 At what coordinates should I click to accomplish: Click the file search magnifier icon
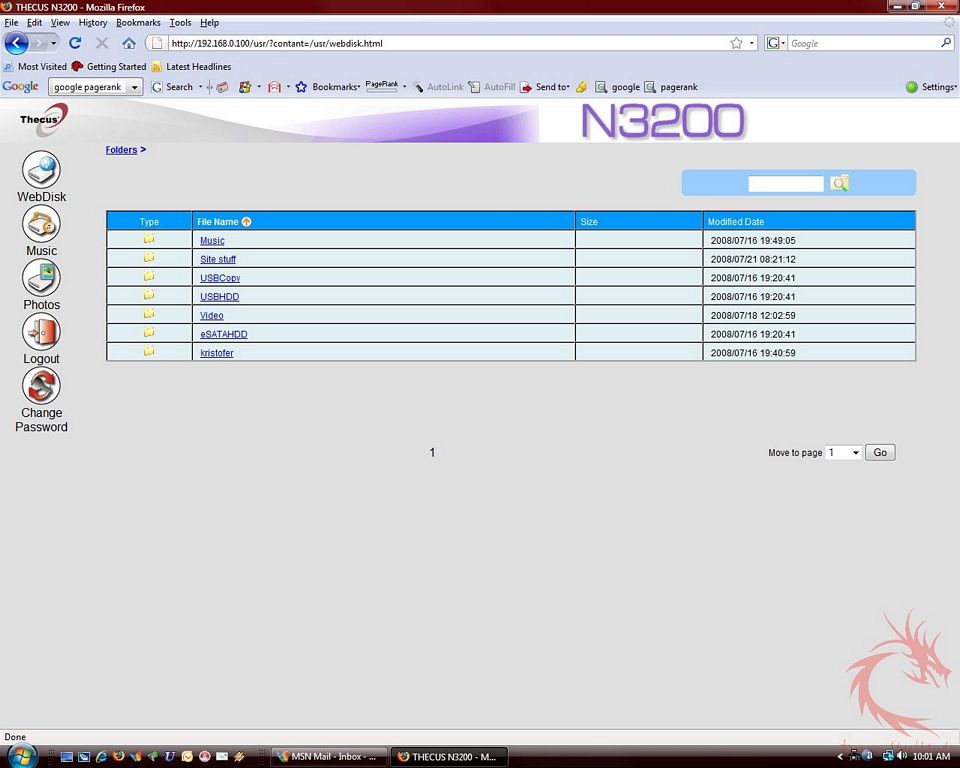(839, 183)
